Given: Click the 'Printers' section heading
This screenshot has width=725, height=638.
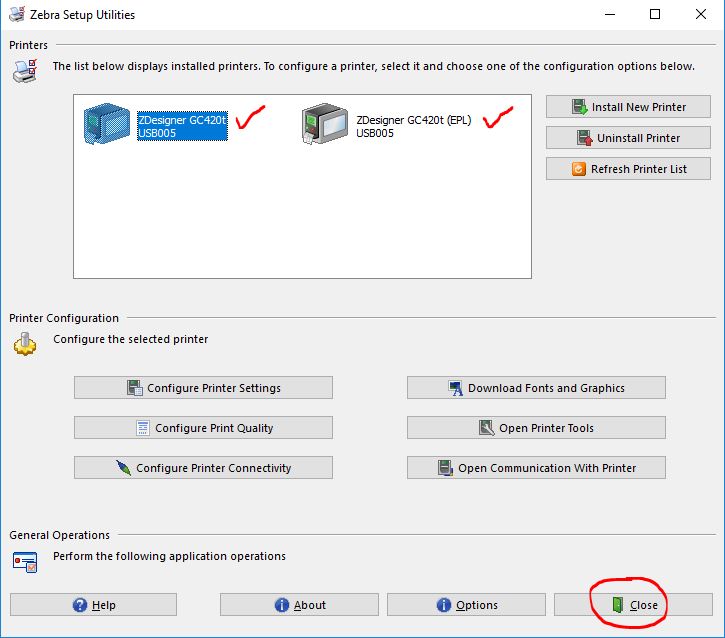Looking at the screenshot, I should tap(28, 45).
